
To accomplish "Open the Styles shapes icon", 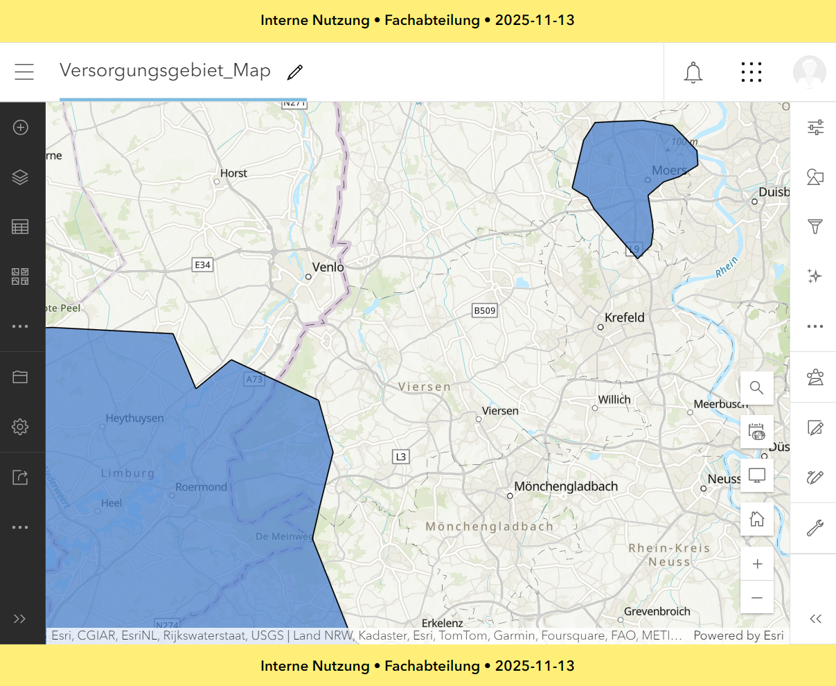I will point(815,177).
